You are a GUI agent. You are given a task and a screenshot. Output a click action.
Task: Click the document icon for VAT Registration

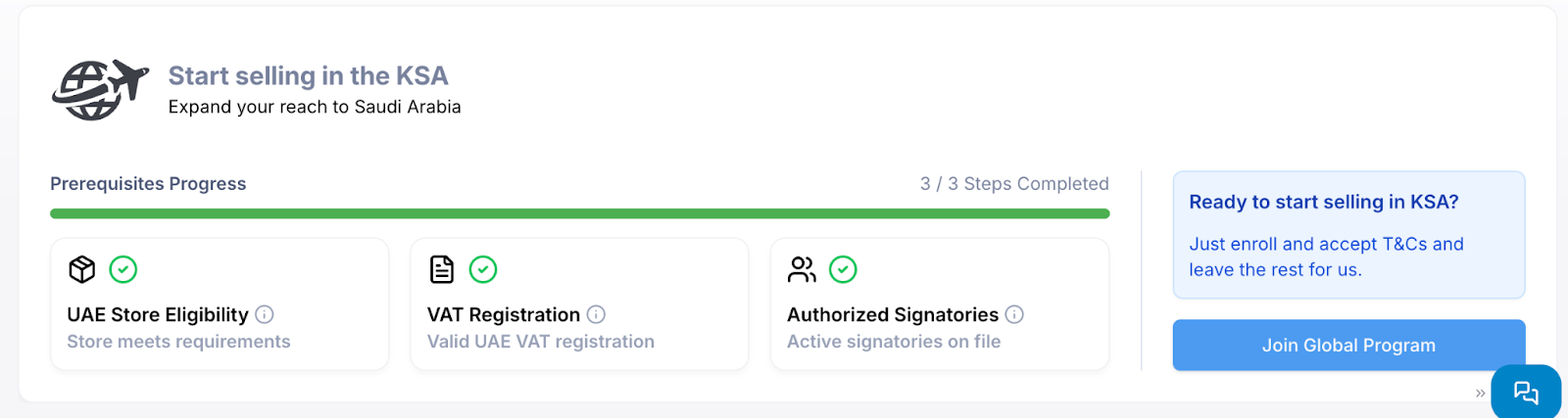[442, 269]
